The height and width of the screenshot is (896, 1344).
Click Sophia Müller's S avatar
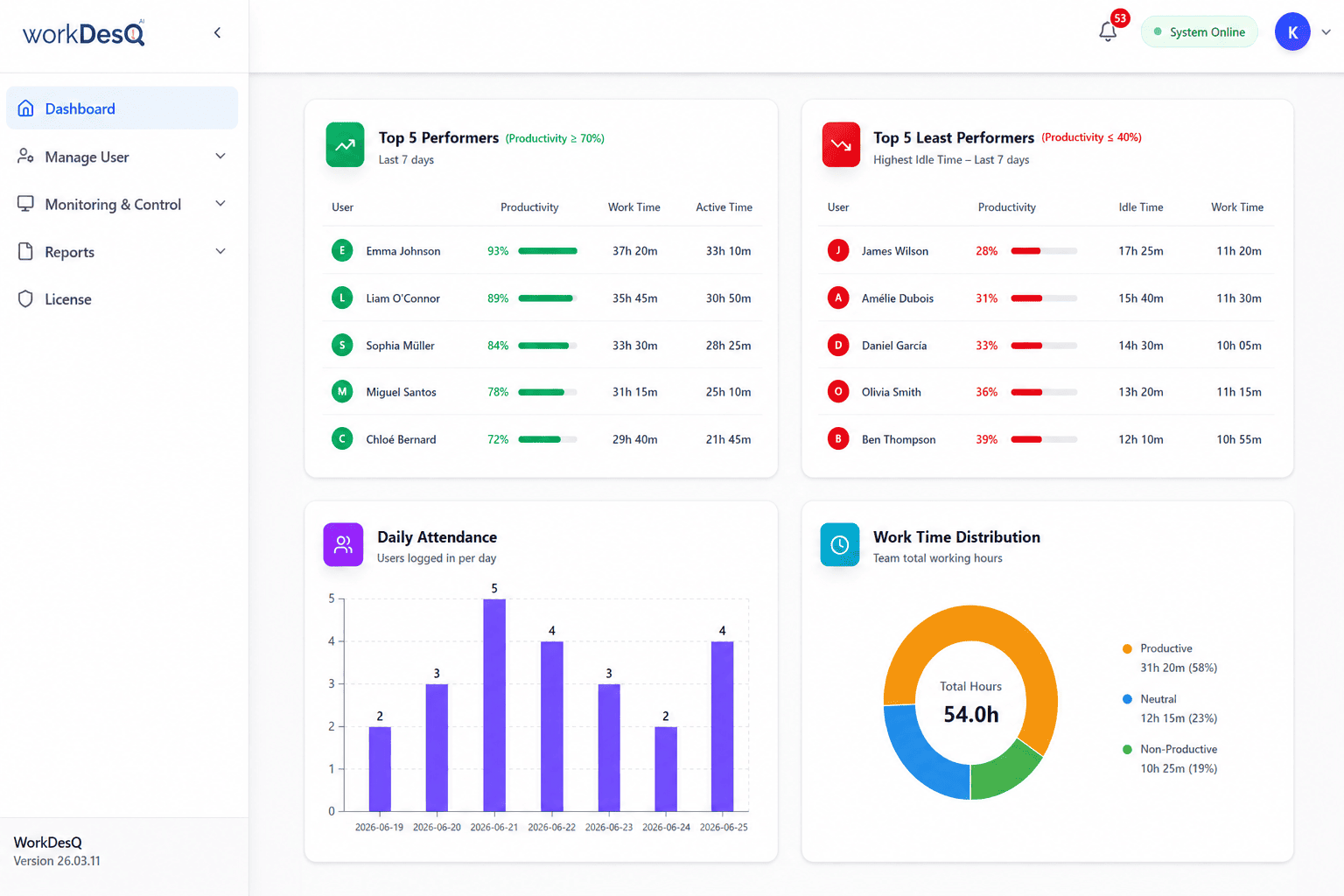coord(342,345)
